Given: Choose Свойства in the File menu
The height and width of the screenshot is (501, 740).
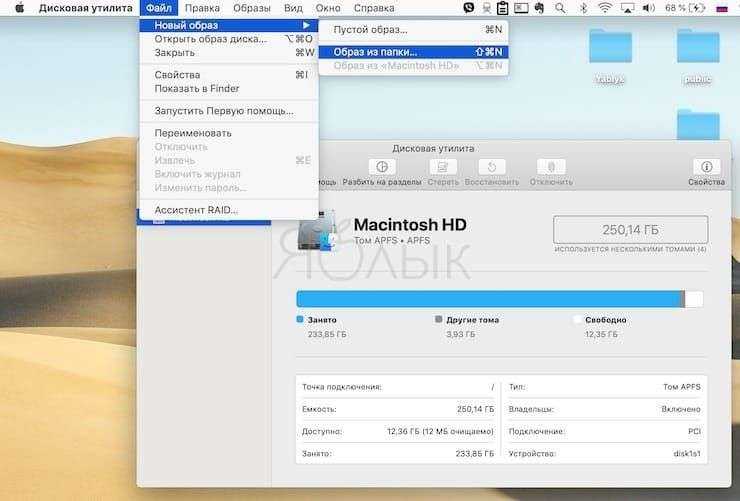Looking at the screenshot, I should click(x=229, y=75).
